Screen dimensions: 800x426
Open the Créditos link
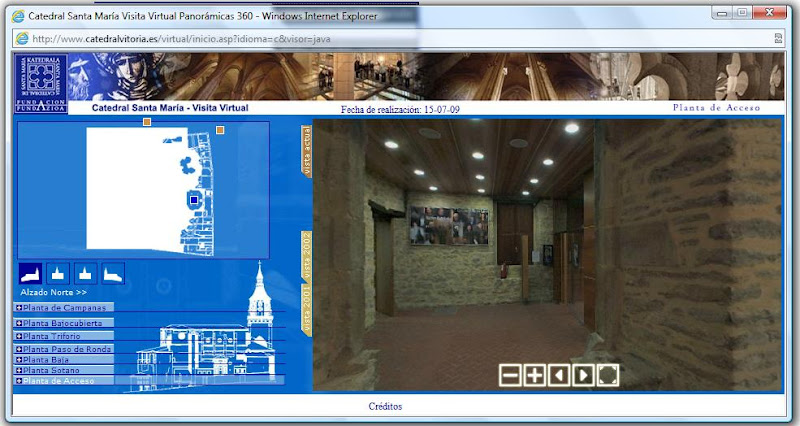coord(385,407)
